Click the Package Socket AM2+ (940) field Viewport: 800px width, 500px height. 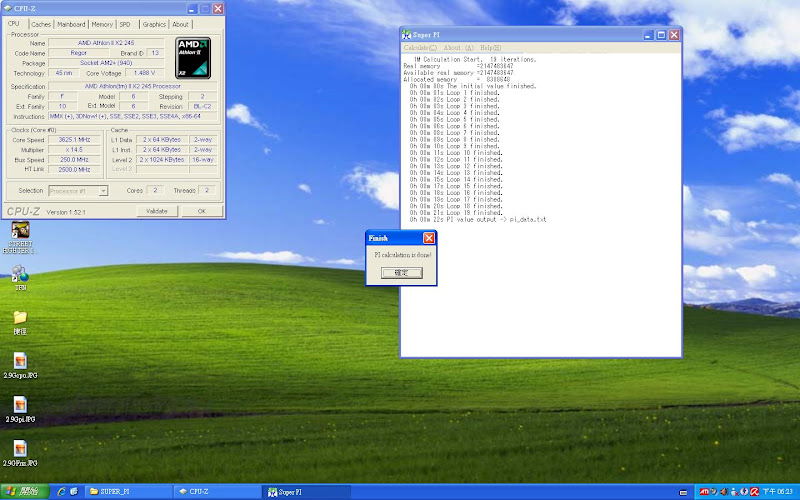point(106,63)
